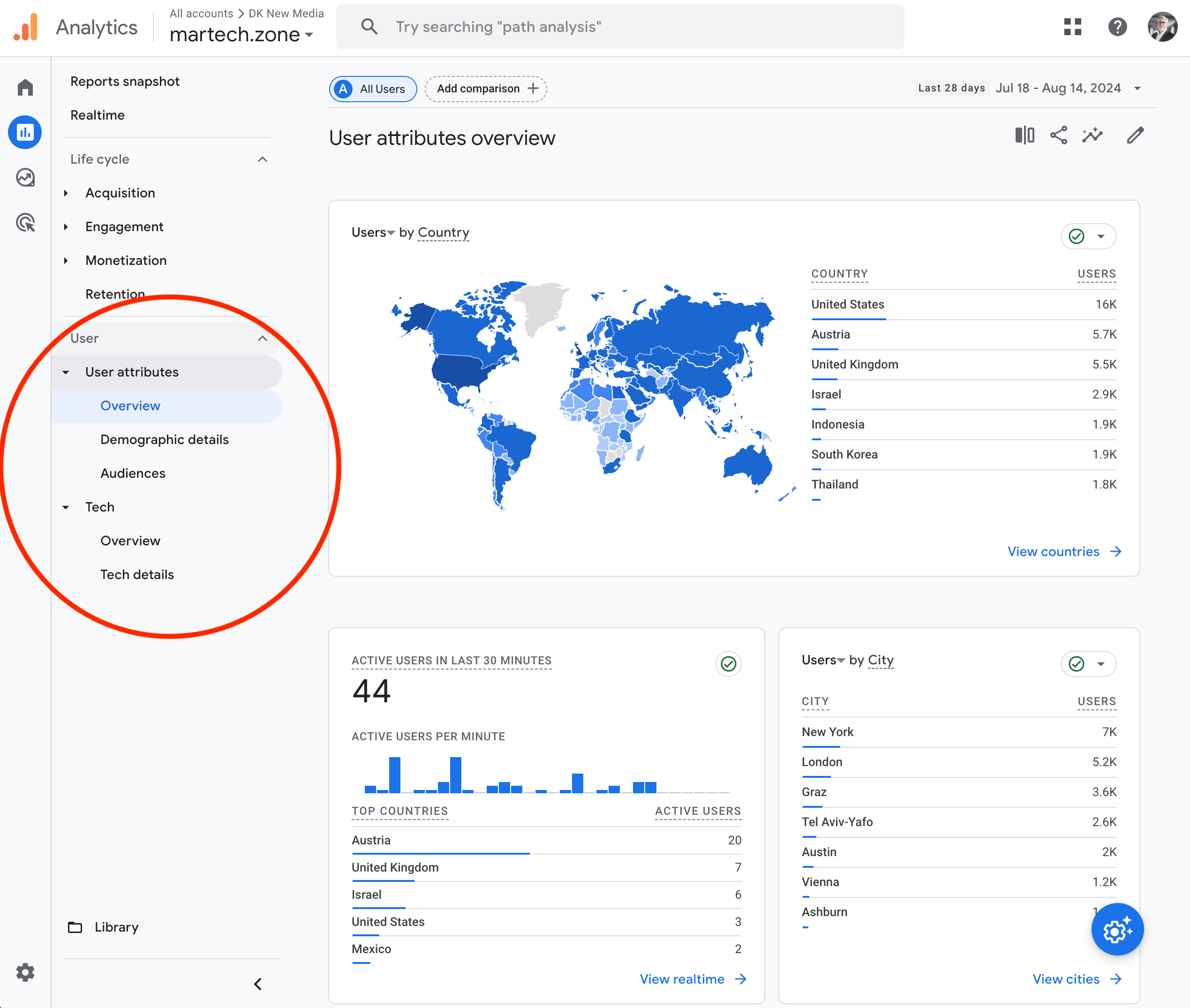Click the data quality badge on Users by City

click(1076, 664)
